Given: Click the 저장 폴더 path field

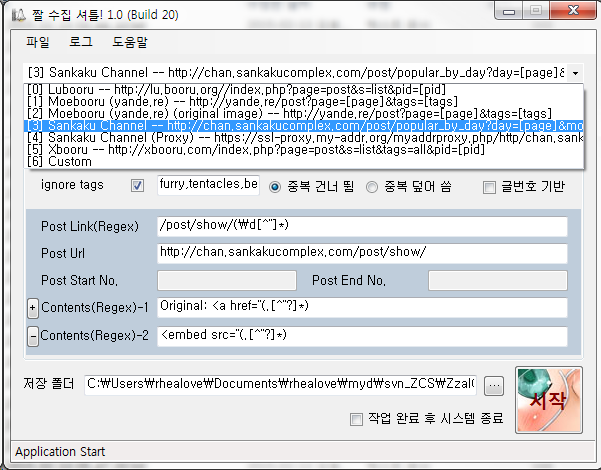Looking at the screenshot, I should pos(280,385).
